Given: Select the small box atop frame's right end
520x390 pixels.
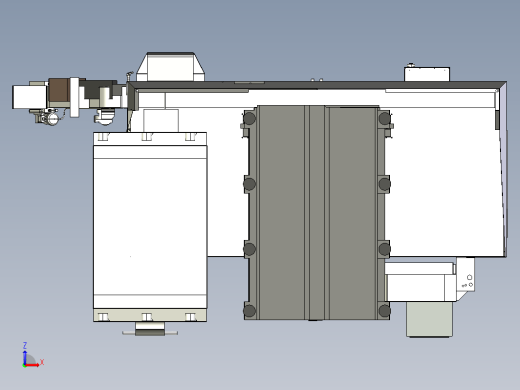Looking at the screenshot, I should 427,74.
